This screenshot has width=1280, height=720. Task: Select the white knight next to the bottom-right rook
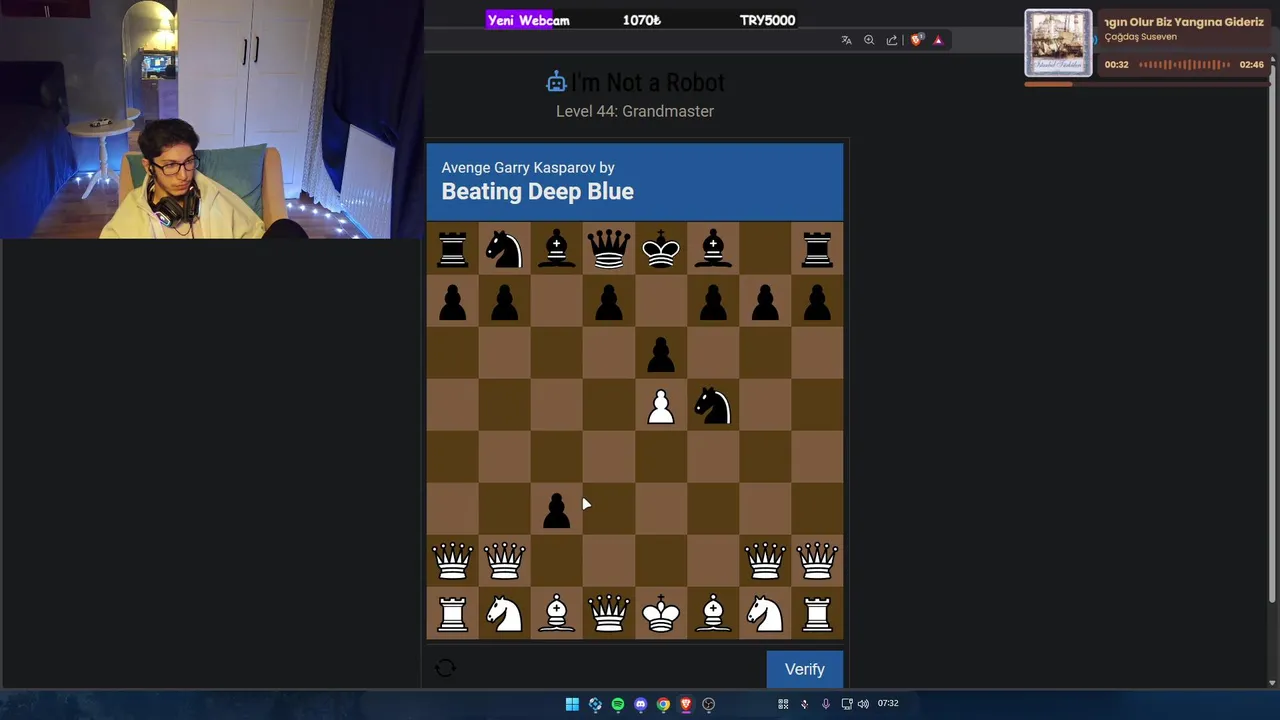click(765, 613)
